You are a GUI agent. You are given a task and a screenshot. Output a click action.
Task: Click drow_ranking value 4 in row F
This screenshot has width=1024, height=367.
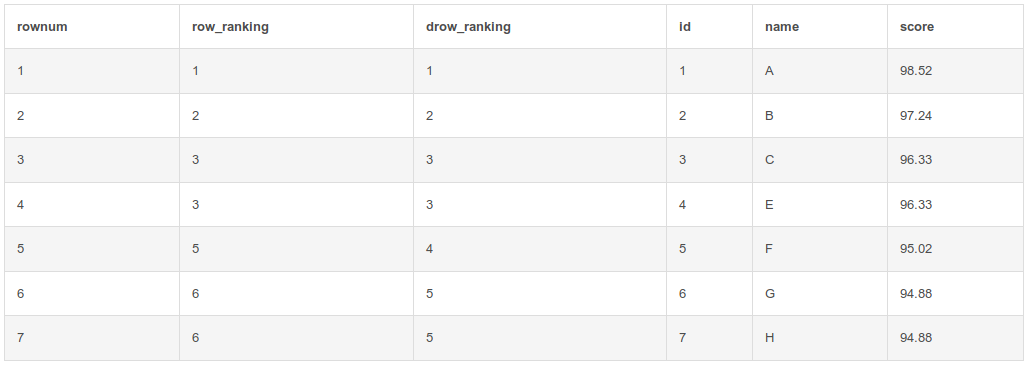tap(540, 249)
